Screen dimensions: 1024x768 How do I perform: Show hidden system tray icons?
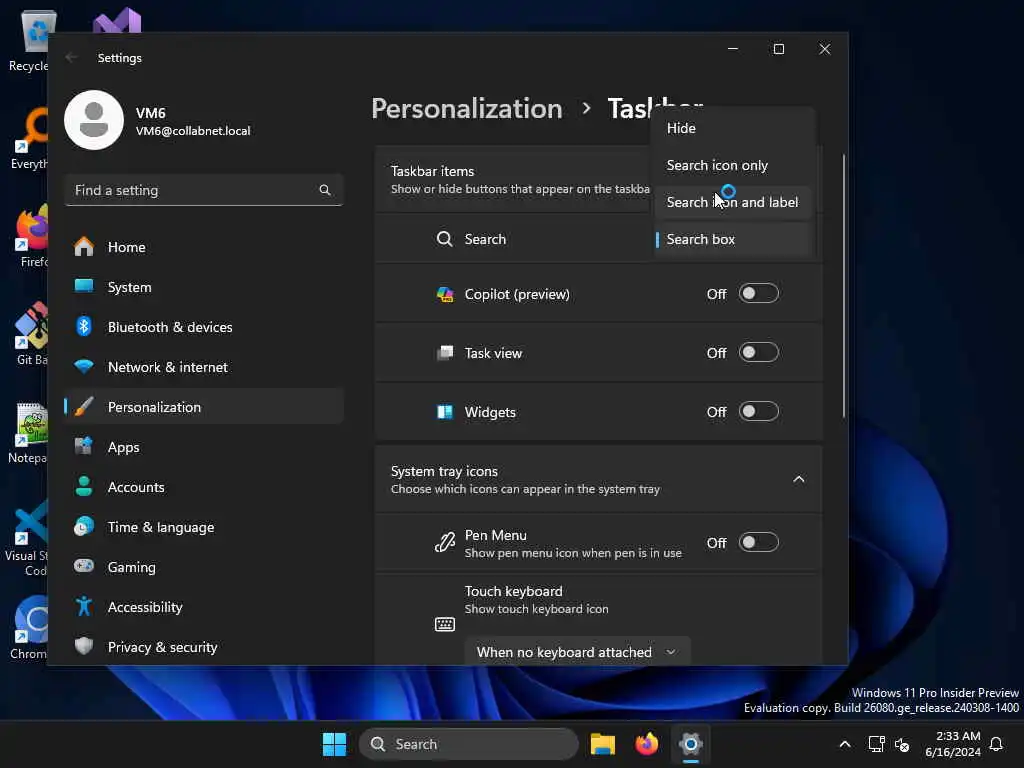[x=844, y=744]
